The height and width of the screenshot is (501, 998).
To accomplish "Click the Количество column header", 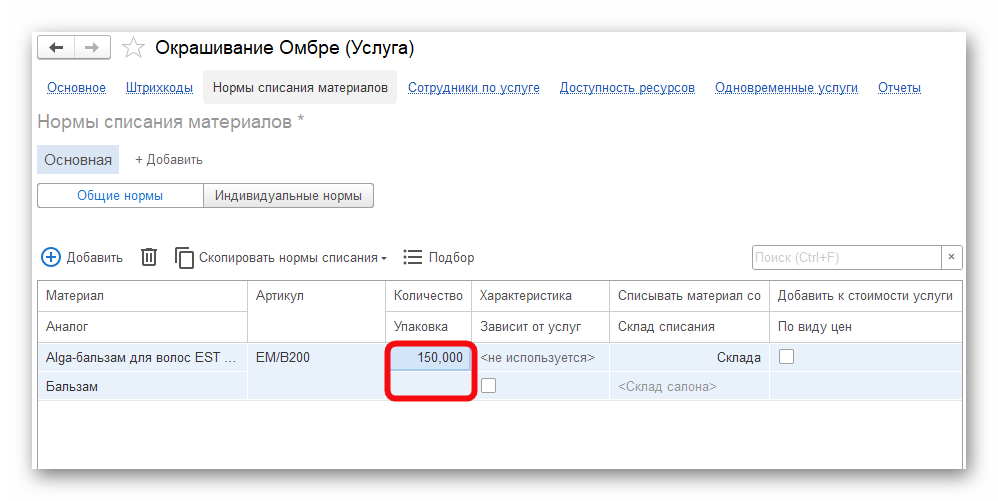I will click(428, 295).
